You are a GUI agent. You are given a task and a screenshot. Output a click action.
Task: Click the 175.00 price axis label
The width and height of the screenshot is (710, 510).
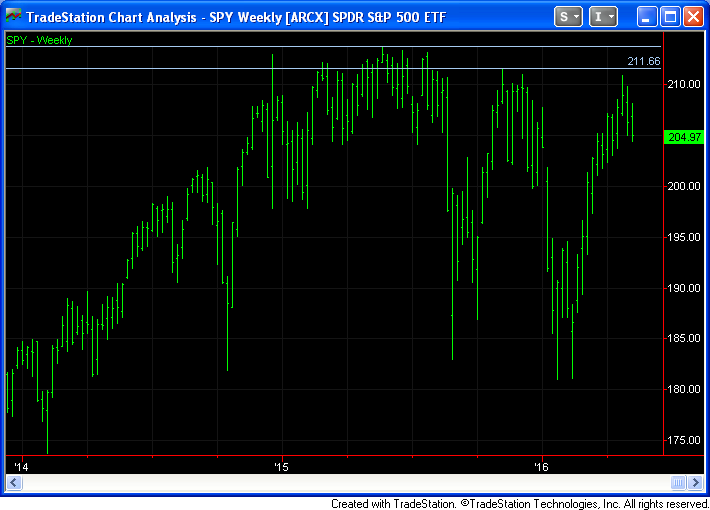click(684, 440)
